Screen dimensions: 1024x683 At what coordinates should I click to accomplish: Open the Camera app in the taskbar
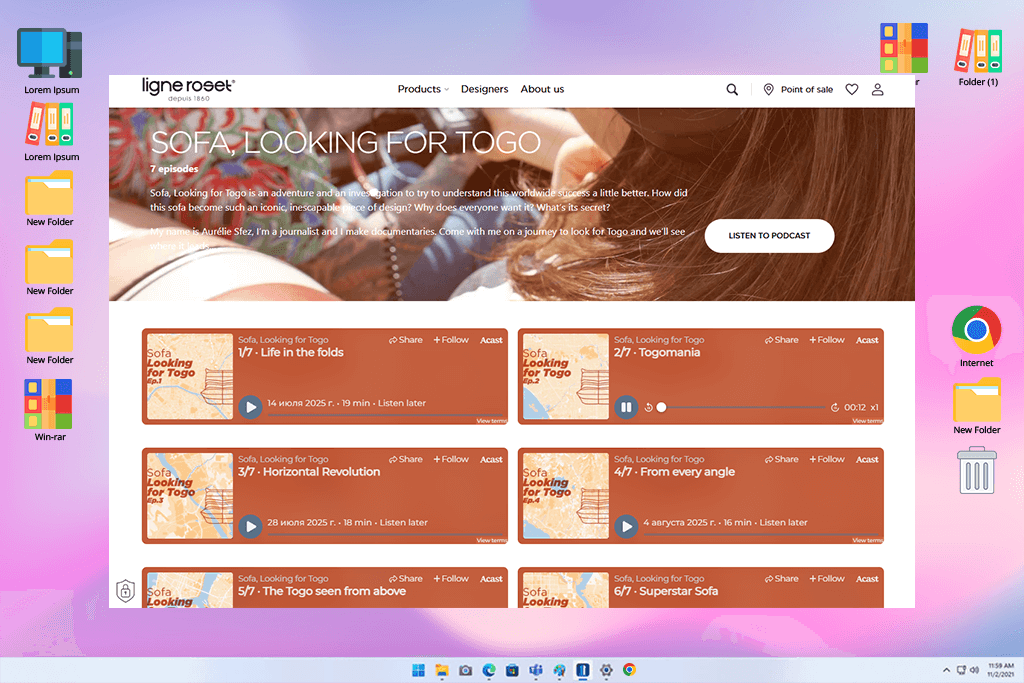pos(466,671)
